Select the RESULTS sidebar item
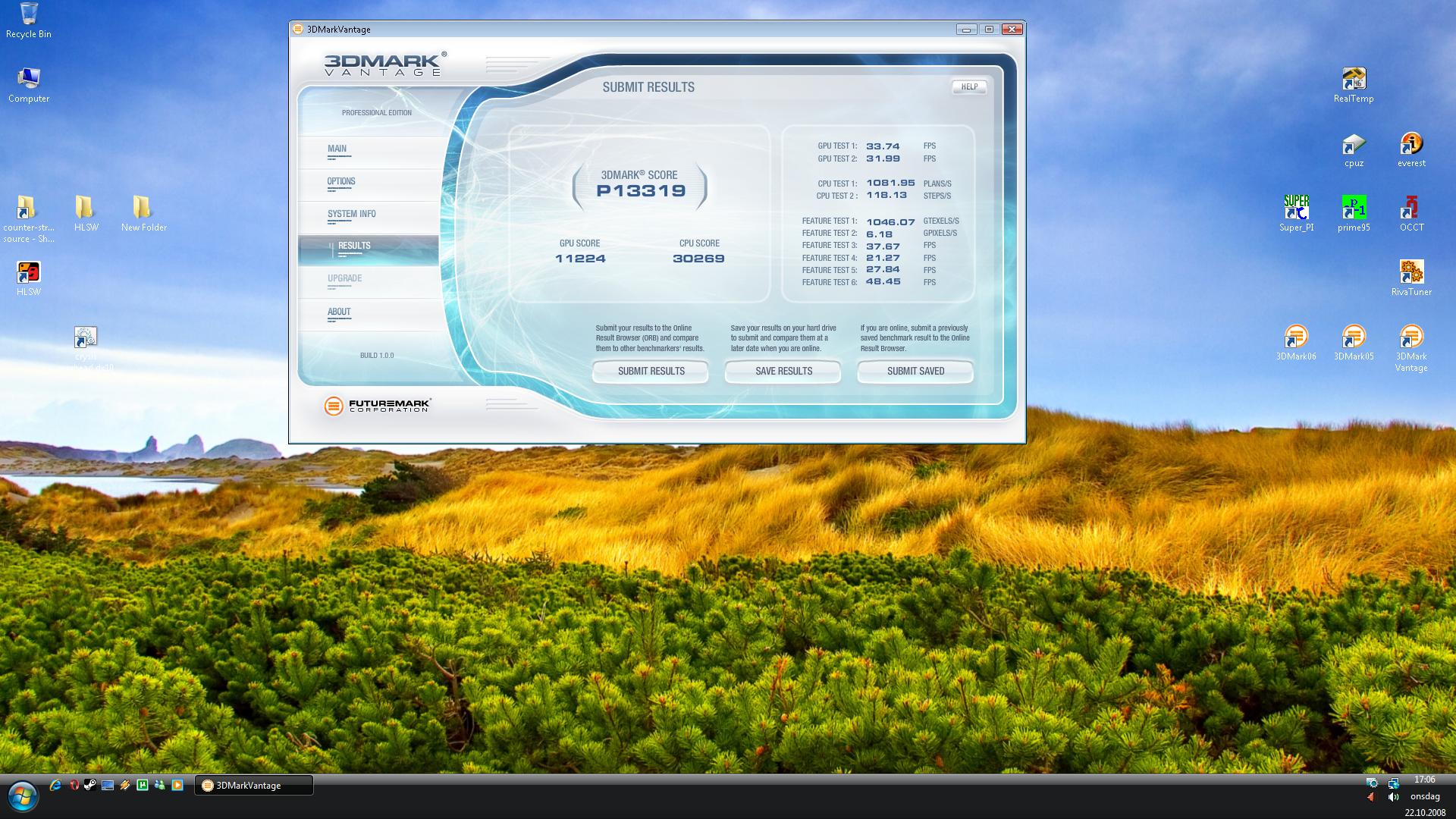This screenshot has height=819, width=1456. (369, 249)
